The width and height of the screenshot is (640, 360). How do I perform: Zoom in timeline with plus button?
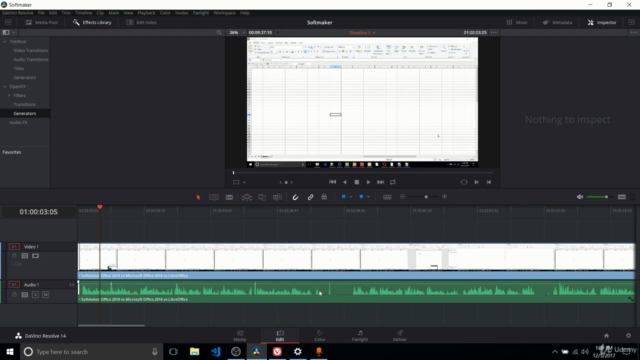444,197
